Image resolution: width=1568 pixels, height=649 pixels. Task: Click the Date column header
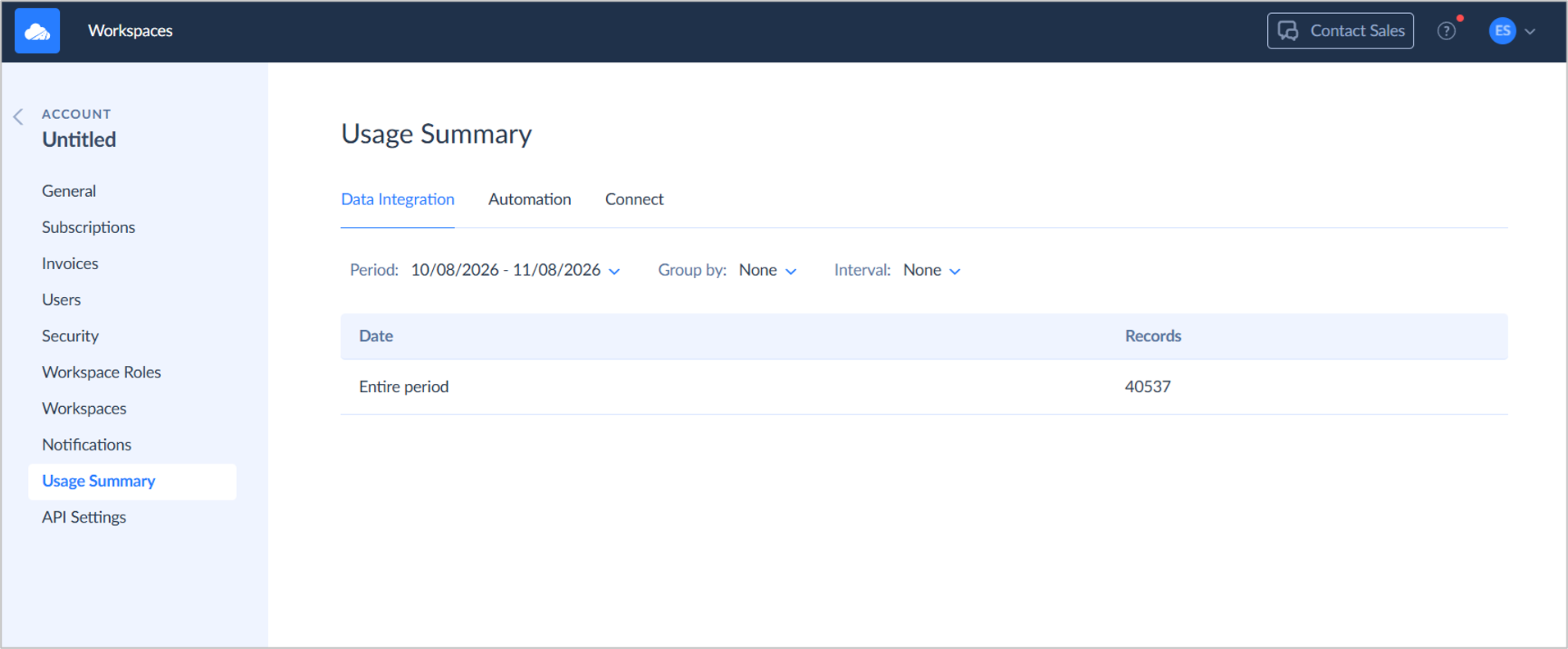(376, 336)
